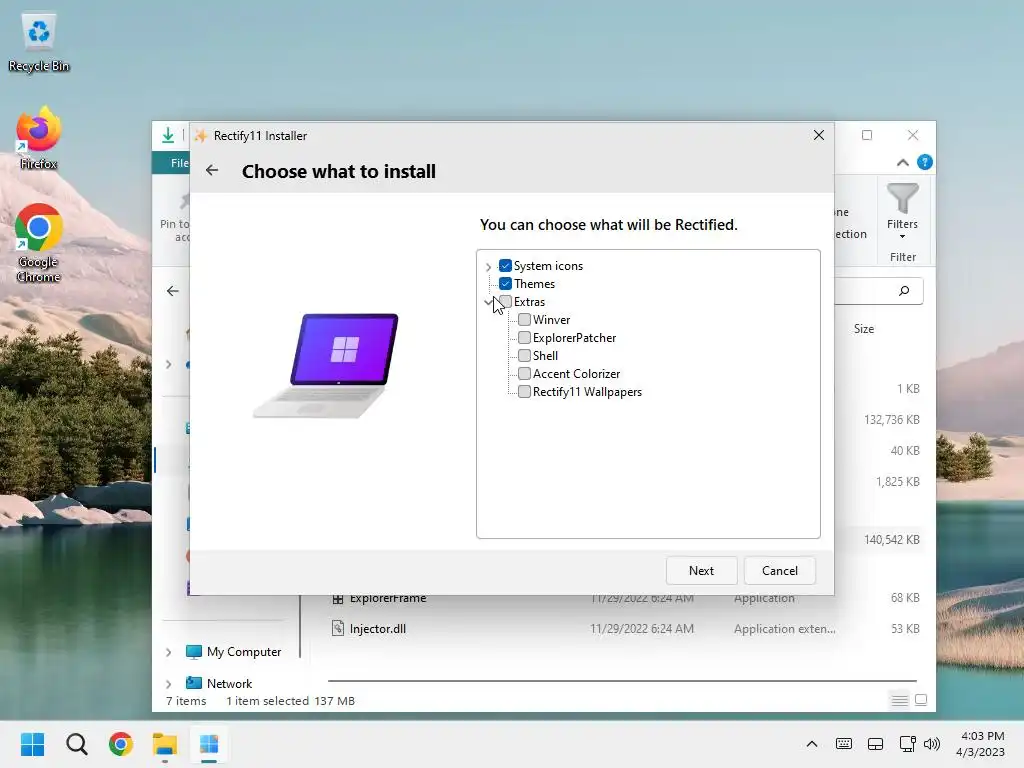Select the Rectify11 Wallpapers tree label
This screenshot has width=1024, height=768.
587,391
